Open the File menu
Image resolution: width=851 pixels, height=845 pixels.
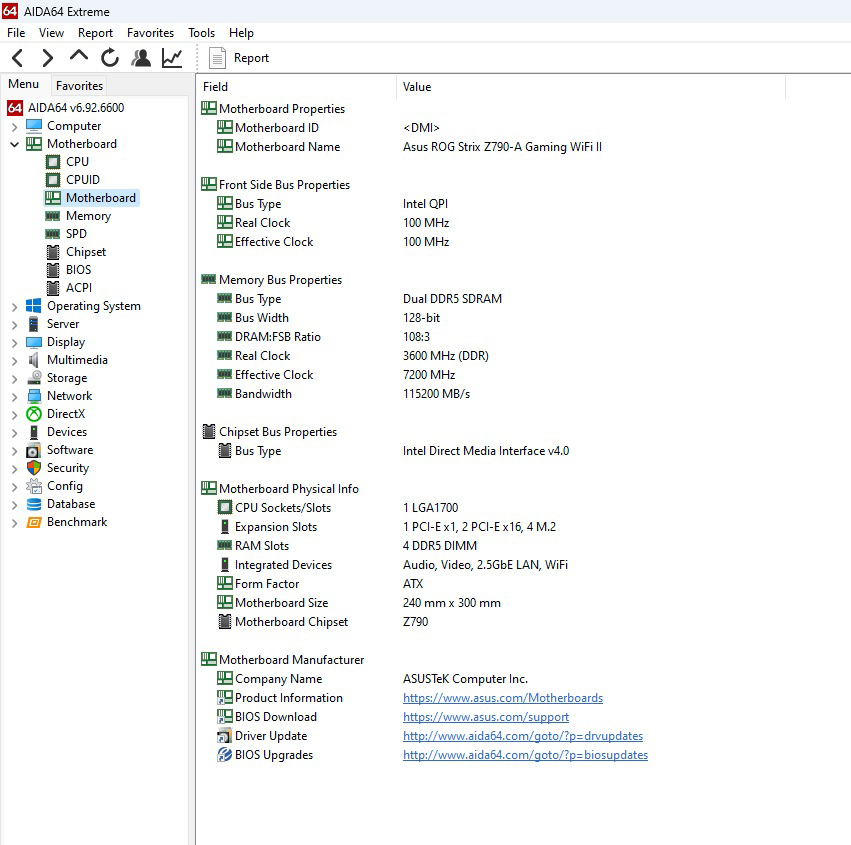[x=16, y=33]
